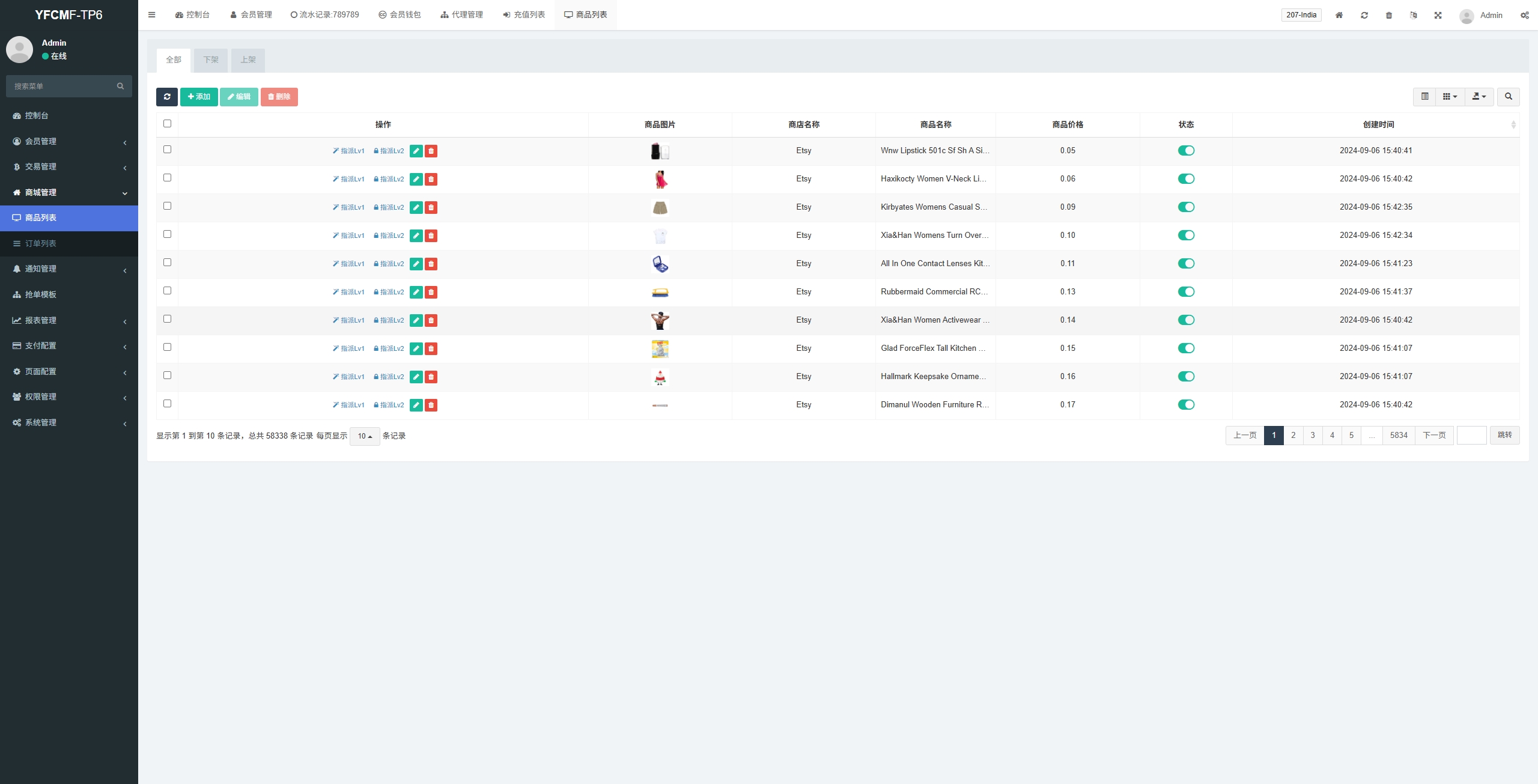The width and height of the screenshot is (1538, 784).
Task: Select checkbox for Glad ForceFlex row
Action: 167,347
